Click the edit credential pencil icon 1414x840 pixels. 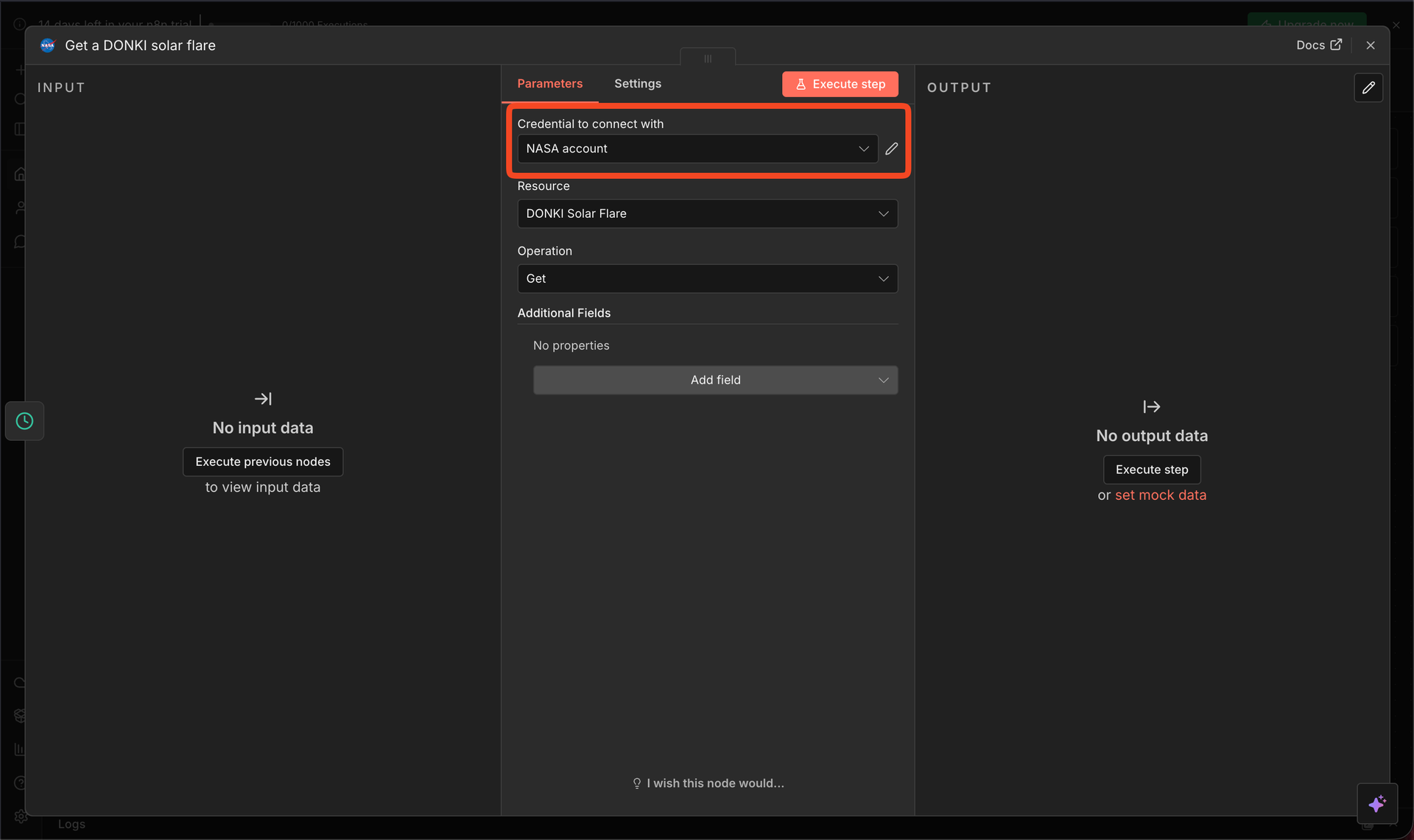point(891,149)
